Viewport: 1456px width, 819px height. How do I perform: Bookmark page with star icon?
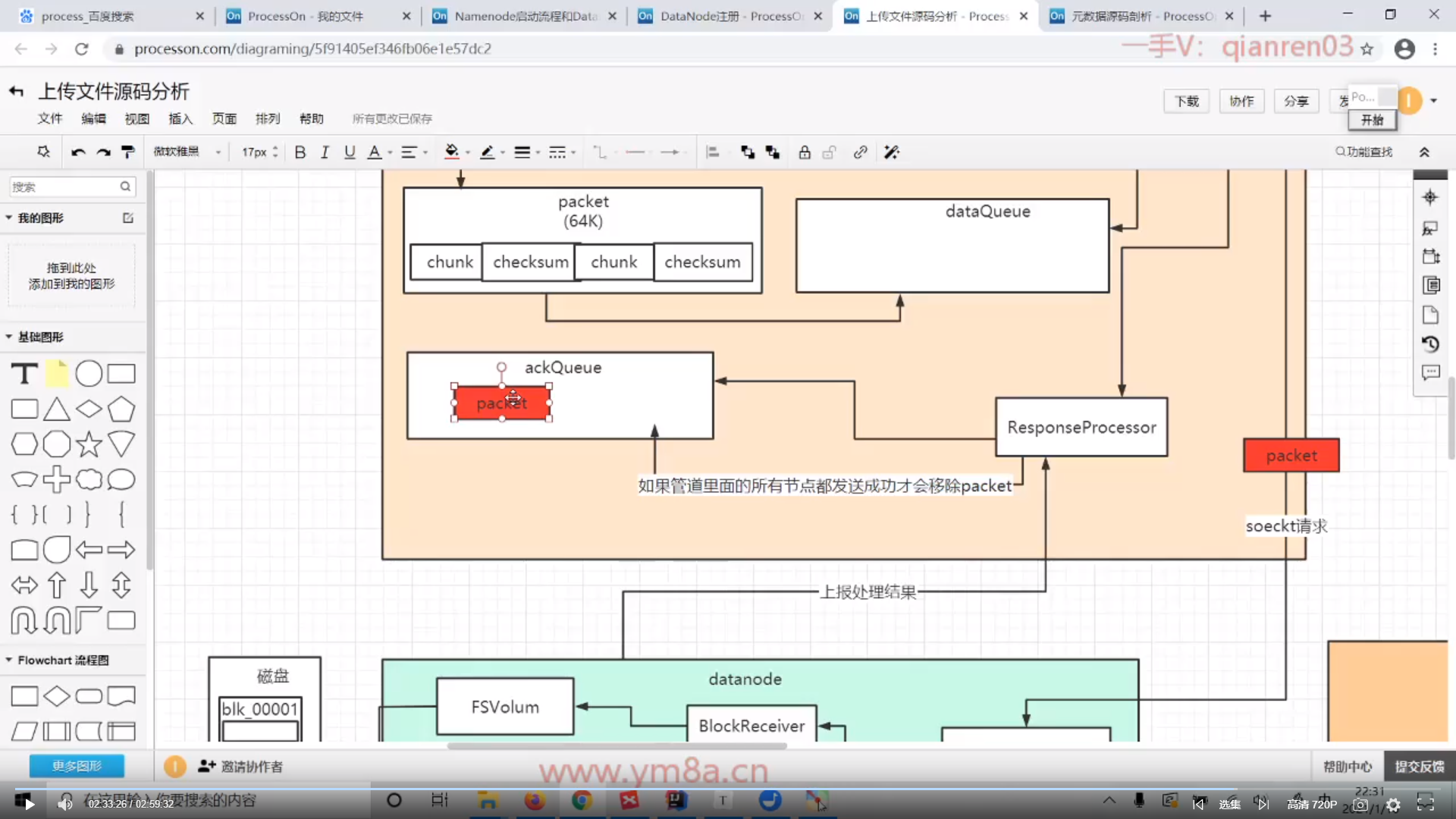1367,49
